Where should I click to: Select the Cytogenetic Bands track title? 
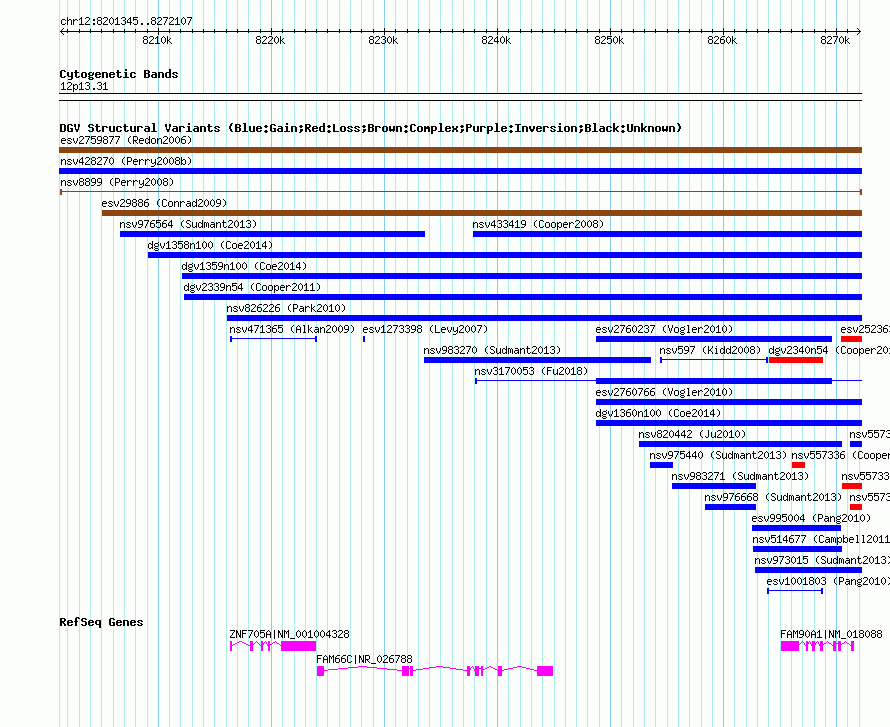(119, 74)
